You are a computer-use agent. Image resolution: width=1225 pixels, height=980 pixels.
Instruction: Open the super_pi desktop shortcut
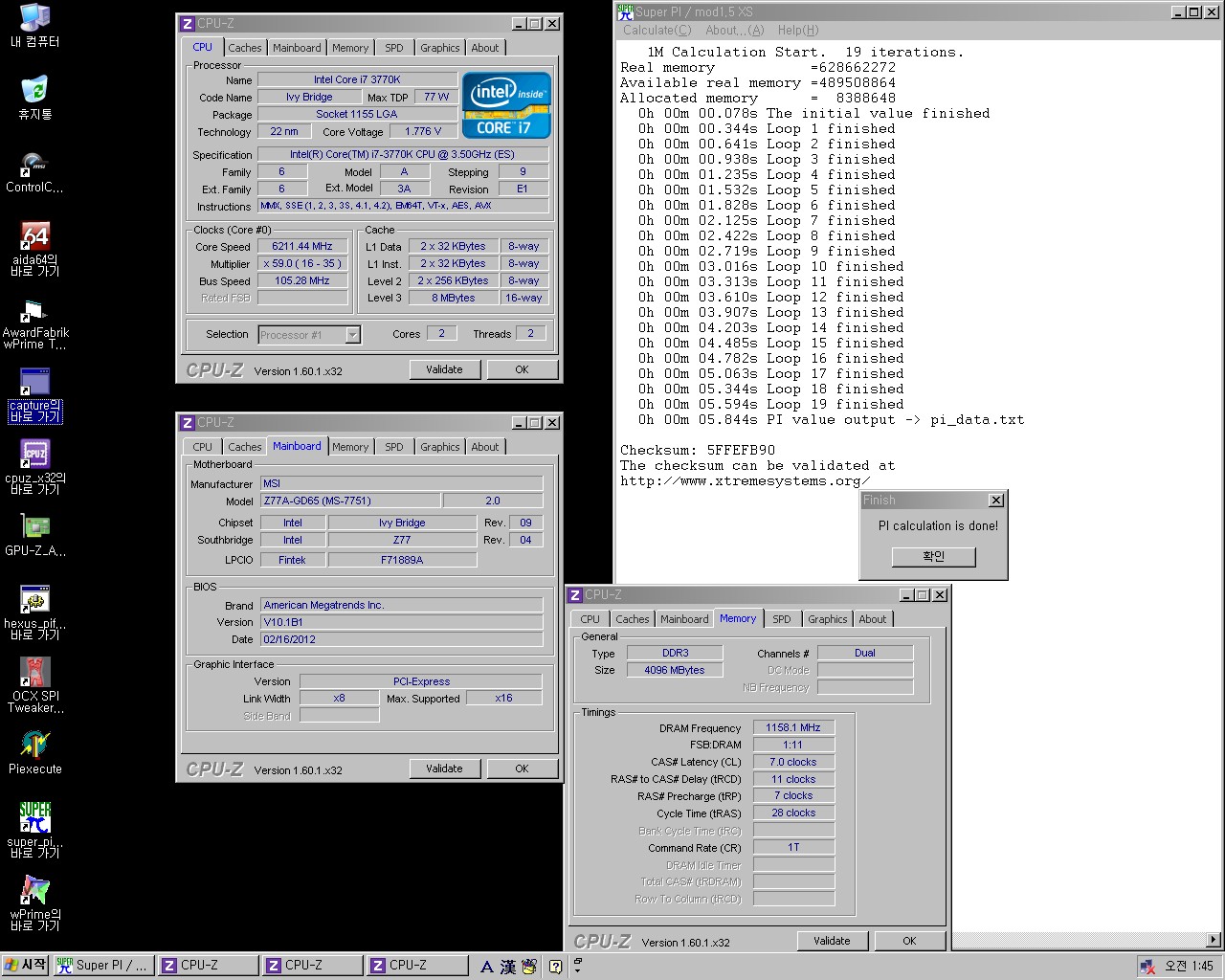pyautogui.click(x=34, y=818)
